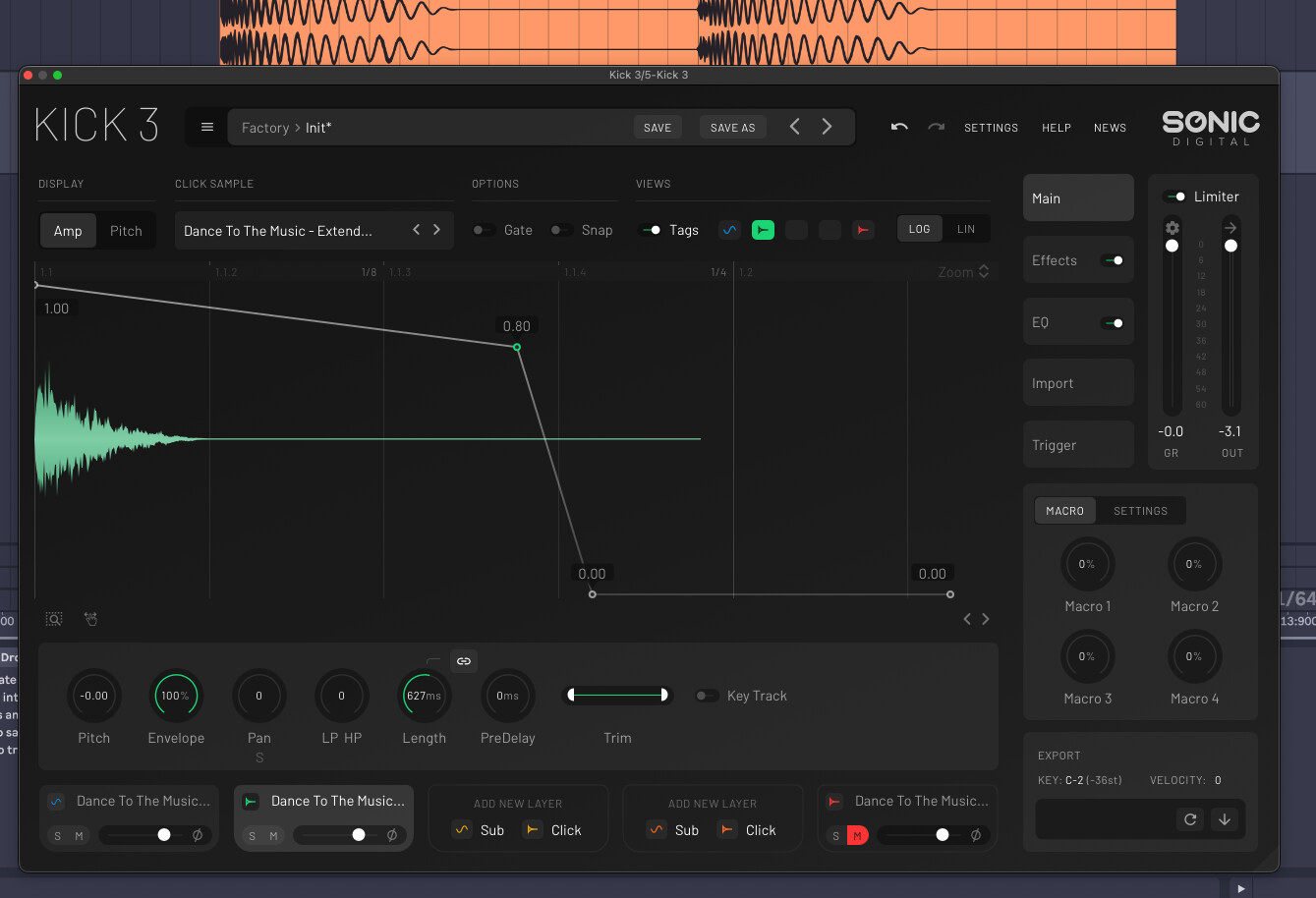The width and height of the screenshot is (1316, 898).
Task: Open the Import panel button
Action: pos(1078,383)
